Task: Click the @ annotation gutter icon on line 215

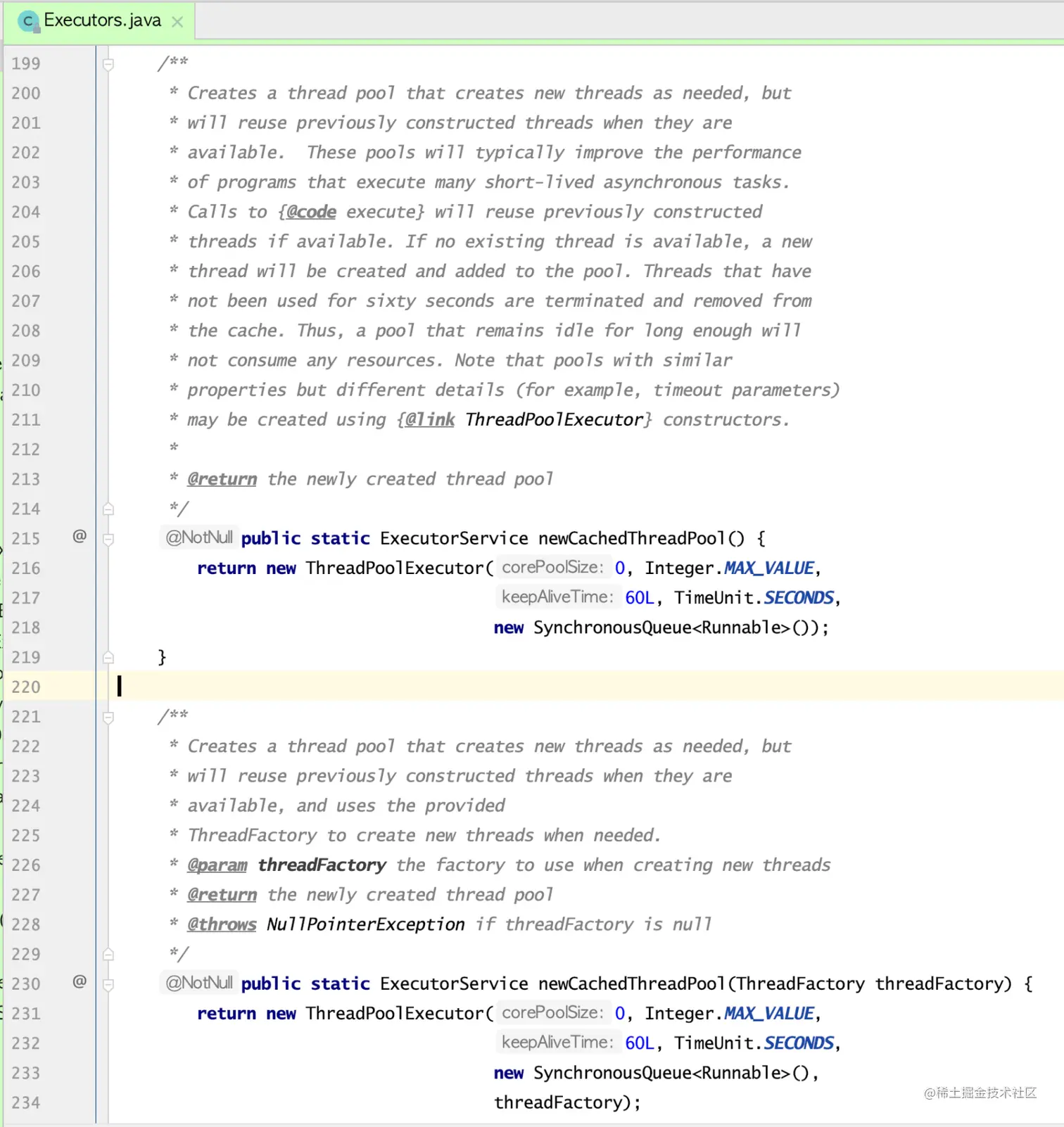Action: (80, 536)
